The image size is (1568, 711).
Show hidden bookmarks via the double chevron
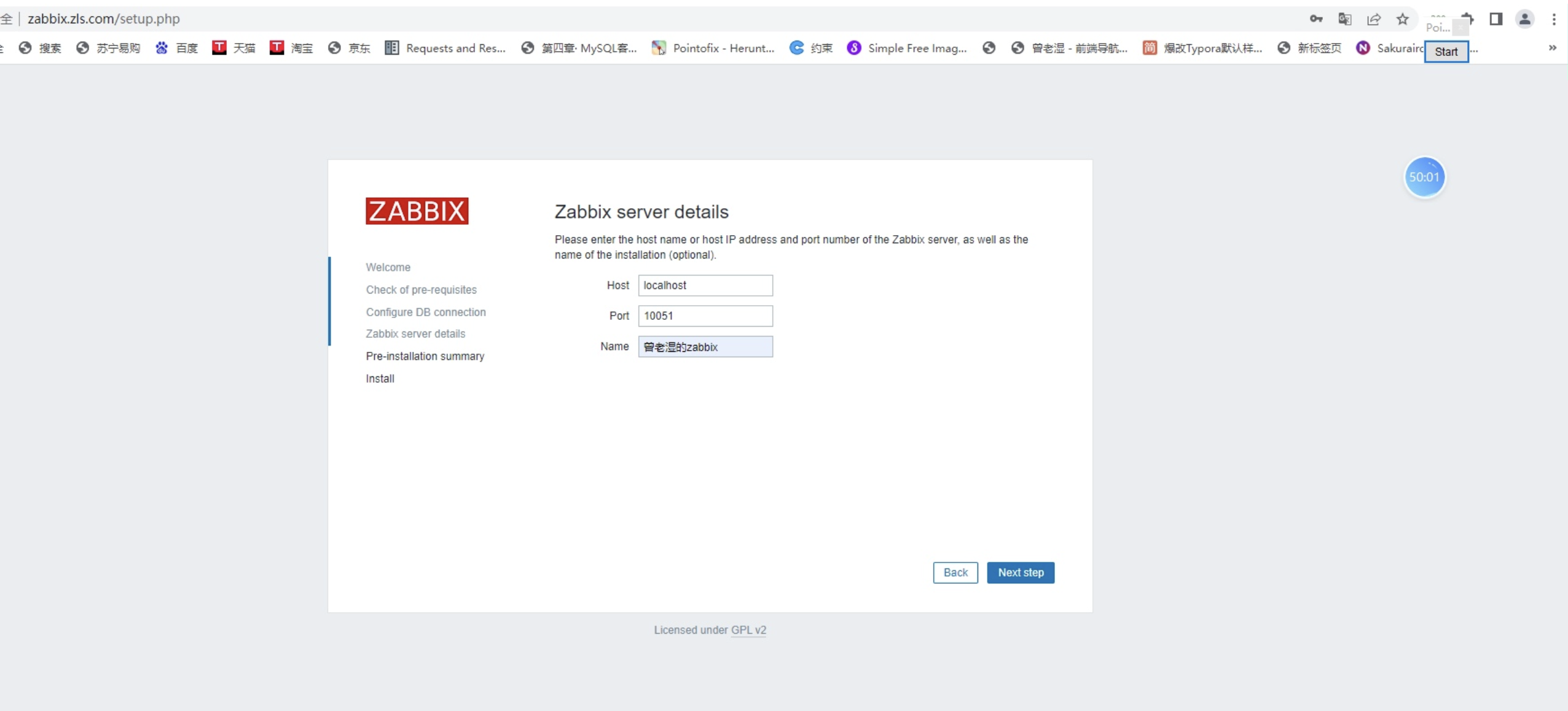click(1552, 48)
